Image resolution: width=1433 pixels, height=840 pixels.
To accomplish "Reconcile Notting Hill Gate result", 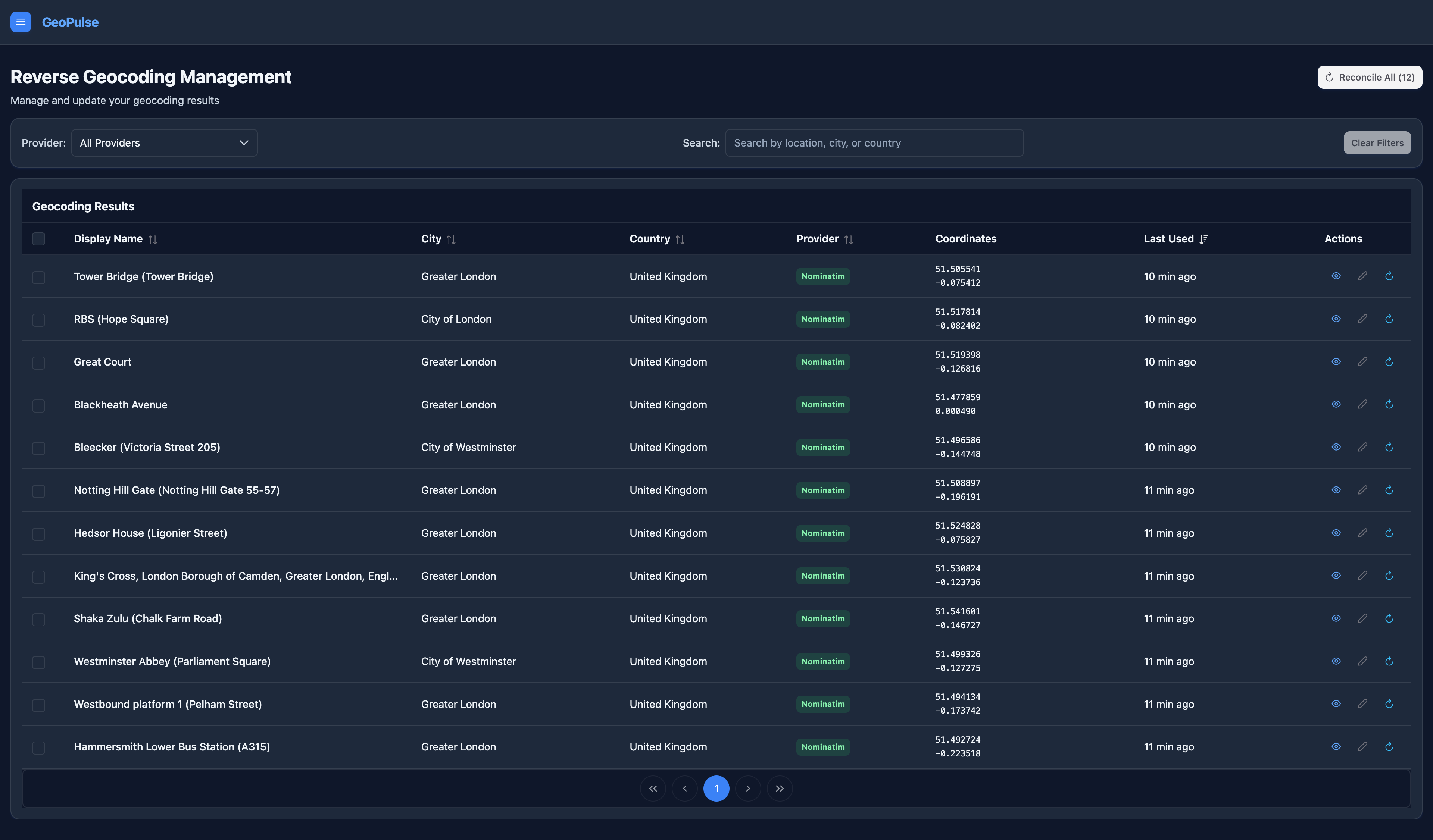I will click(1389, 490).
